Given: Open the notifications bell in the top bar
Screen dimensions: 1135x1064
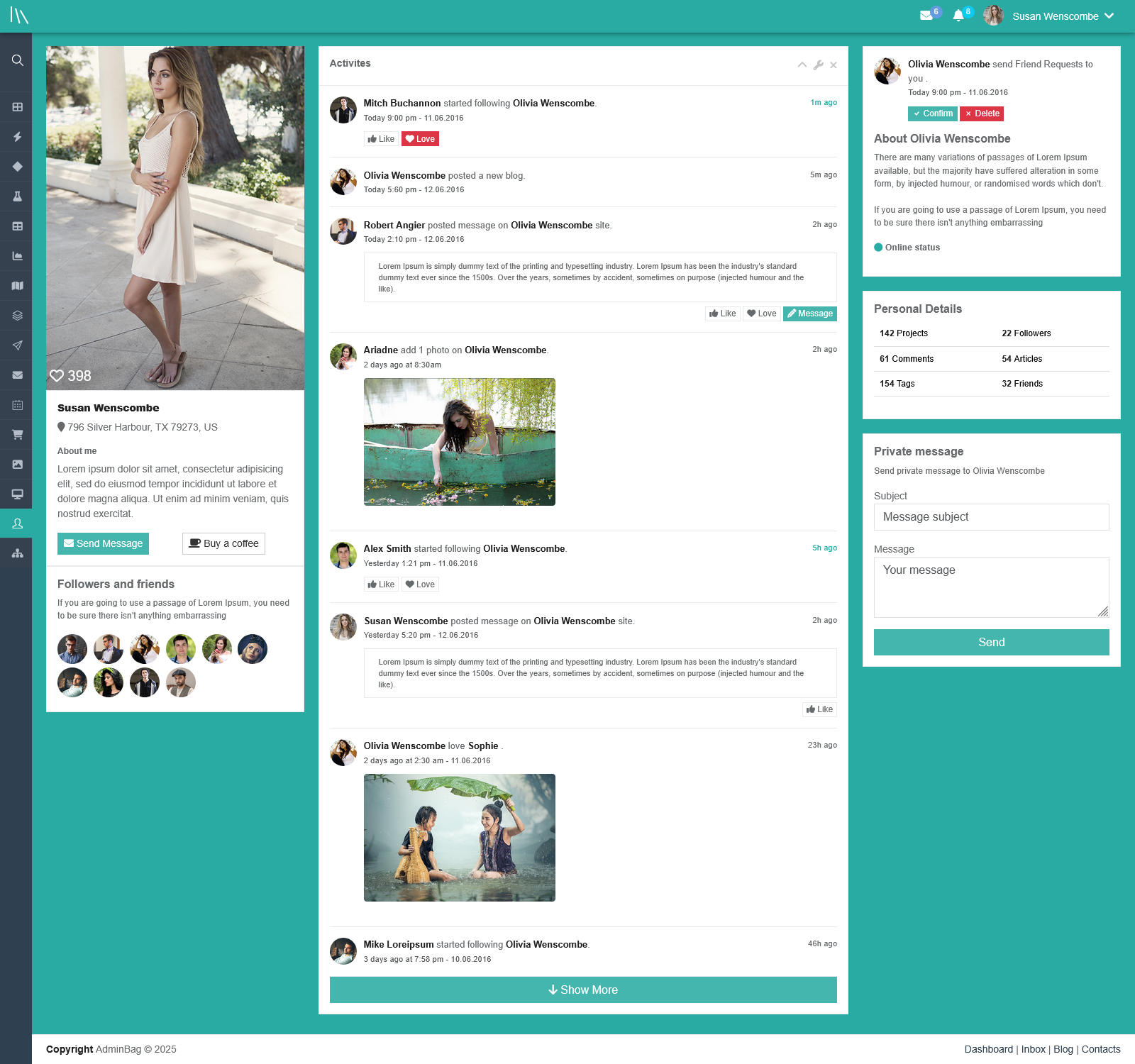Looking at the screenshot, I should (958, 16).
